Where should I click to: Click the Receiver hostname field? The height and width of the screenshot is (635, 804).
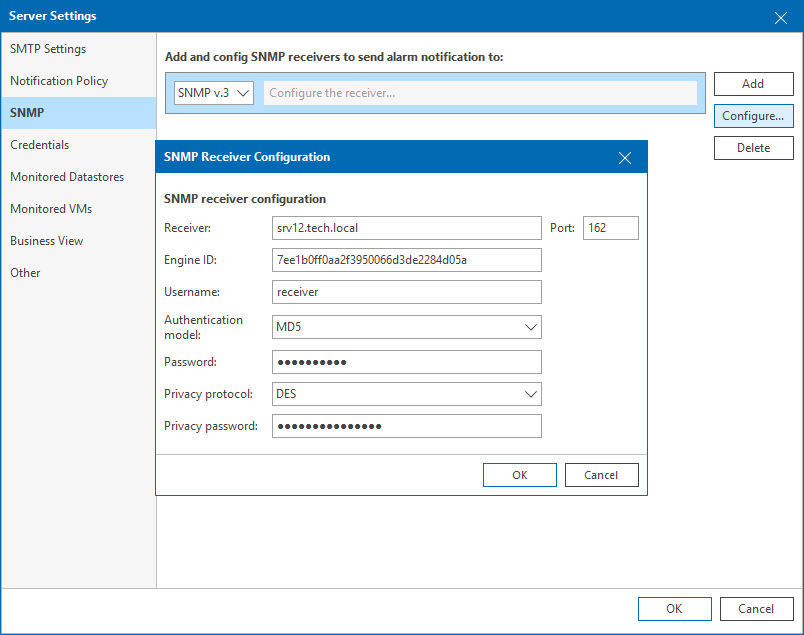[406, 228]
